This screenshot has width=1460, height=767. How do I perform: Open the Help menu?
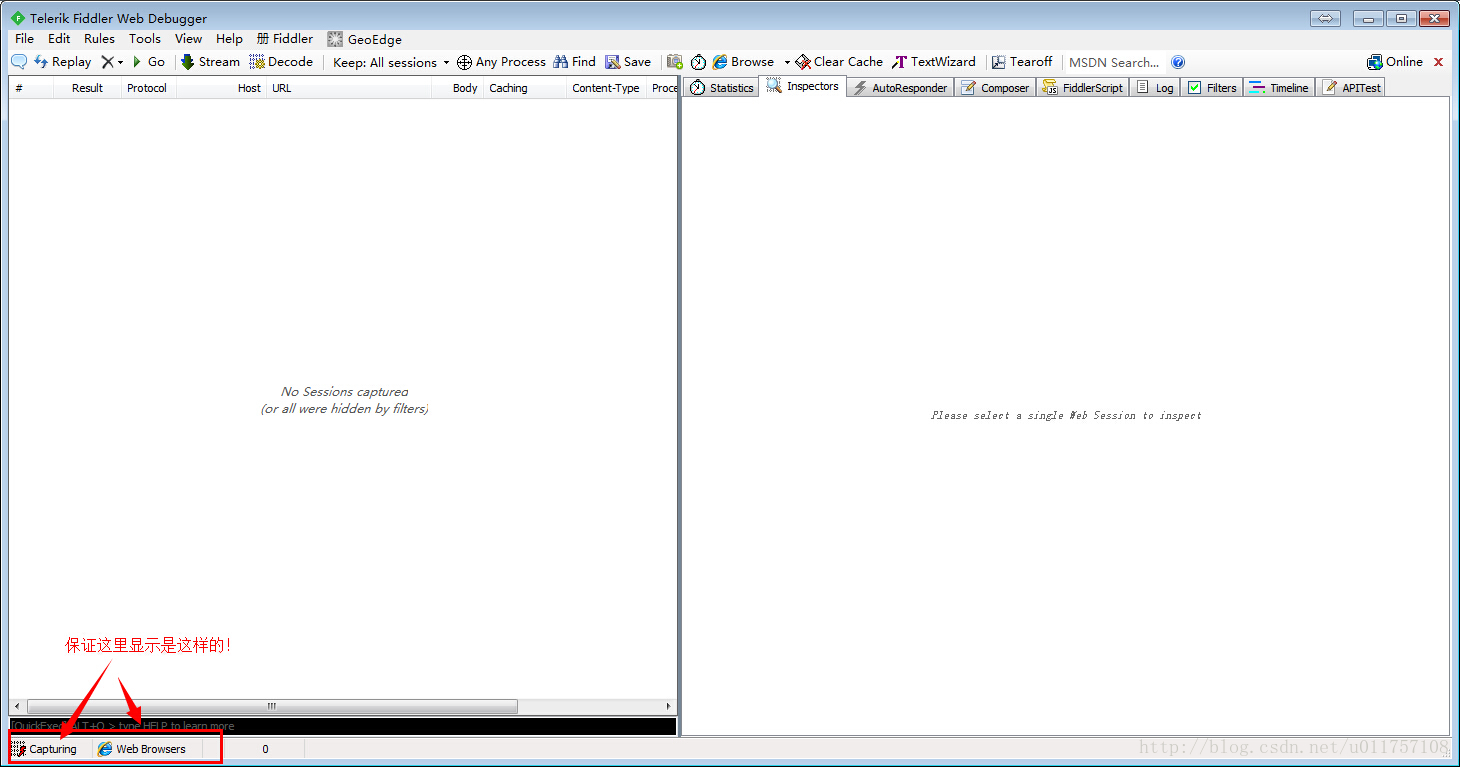[x=229, y=39]
